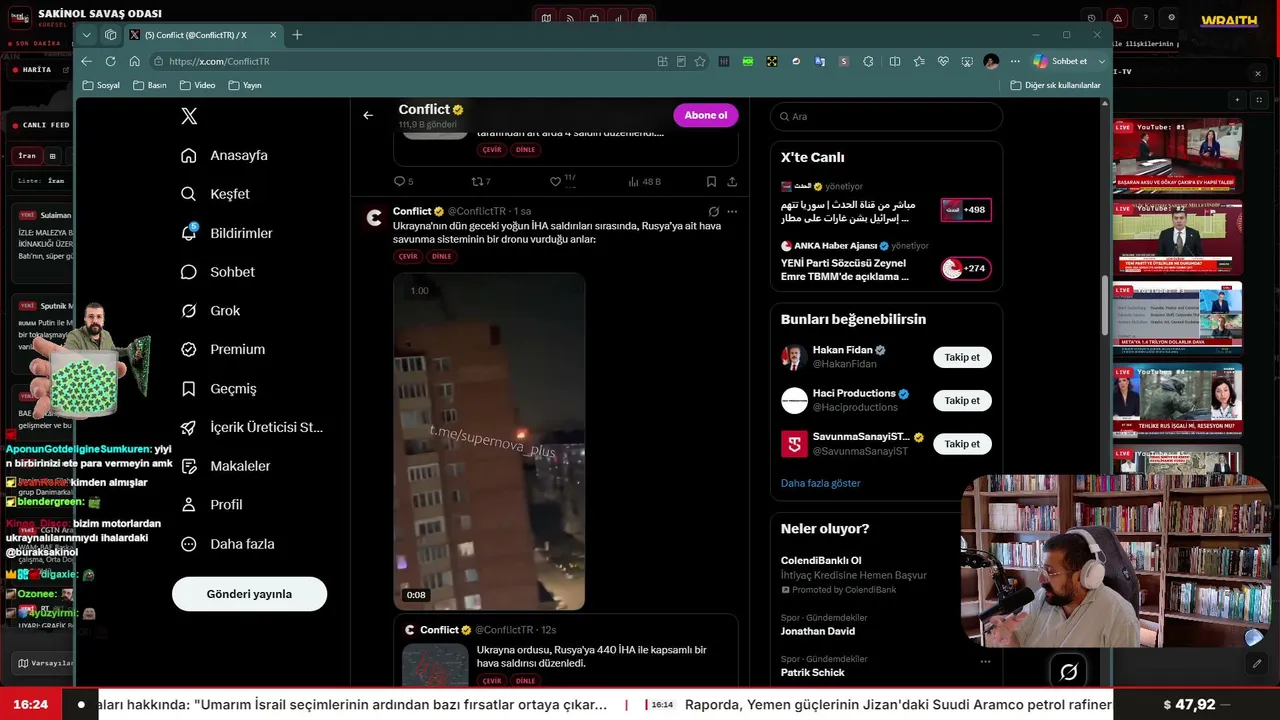
Task: Open Diğer sık kullanılanlar folder
Action: tap(1055, 85)
